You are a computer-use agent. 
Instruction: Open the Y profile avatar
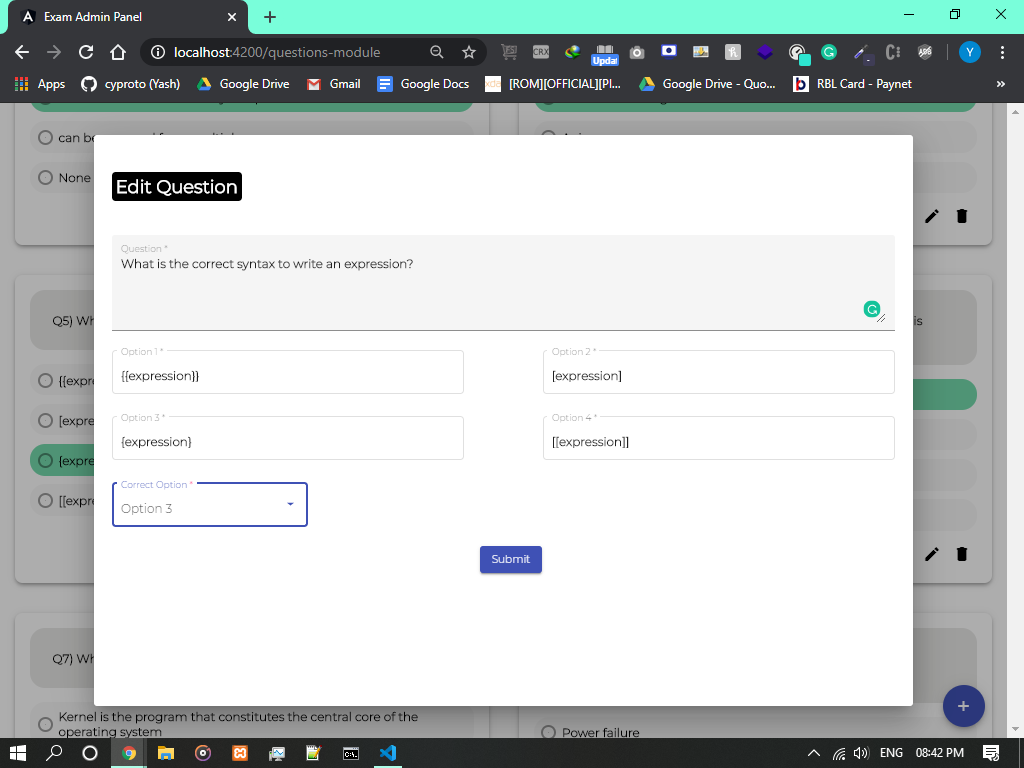pyautogui.click(x=970, y=52)
